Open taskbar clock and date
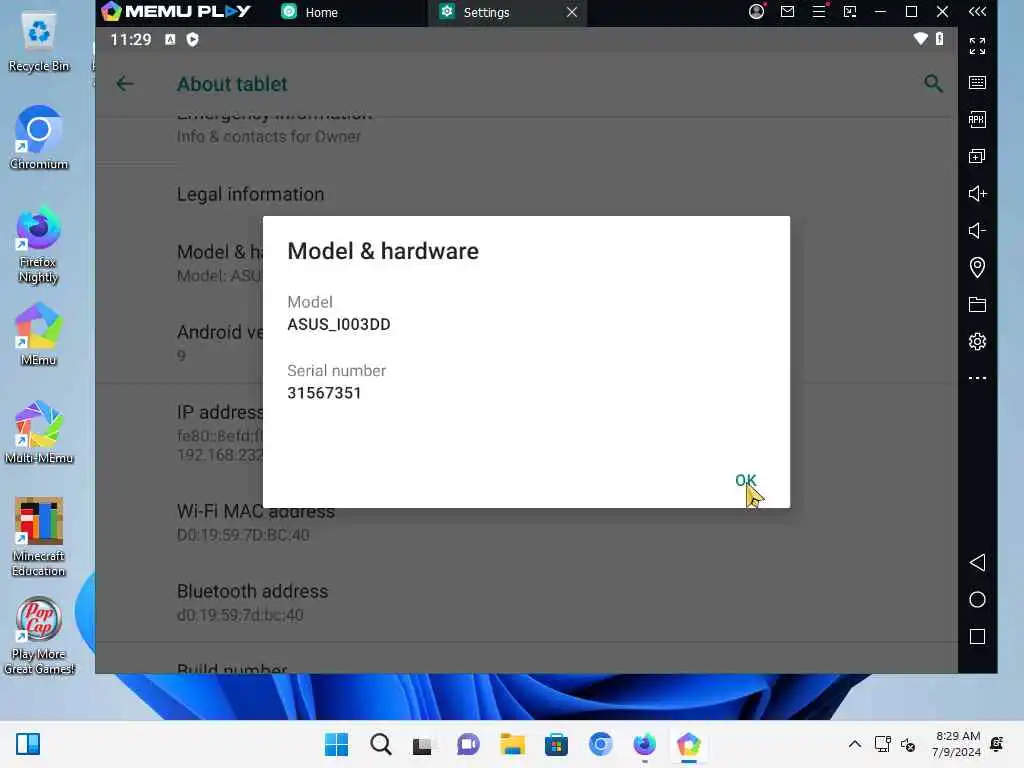 [957, 744]
